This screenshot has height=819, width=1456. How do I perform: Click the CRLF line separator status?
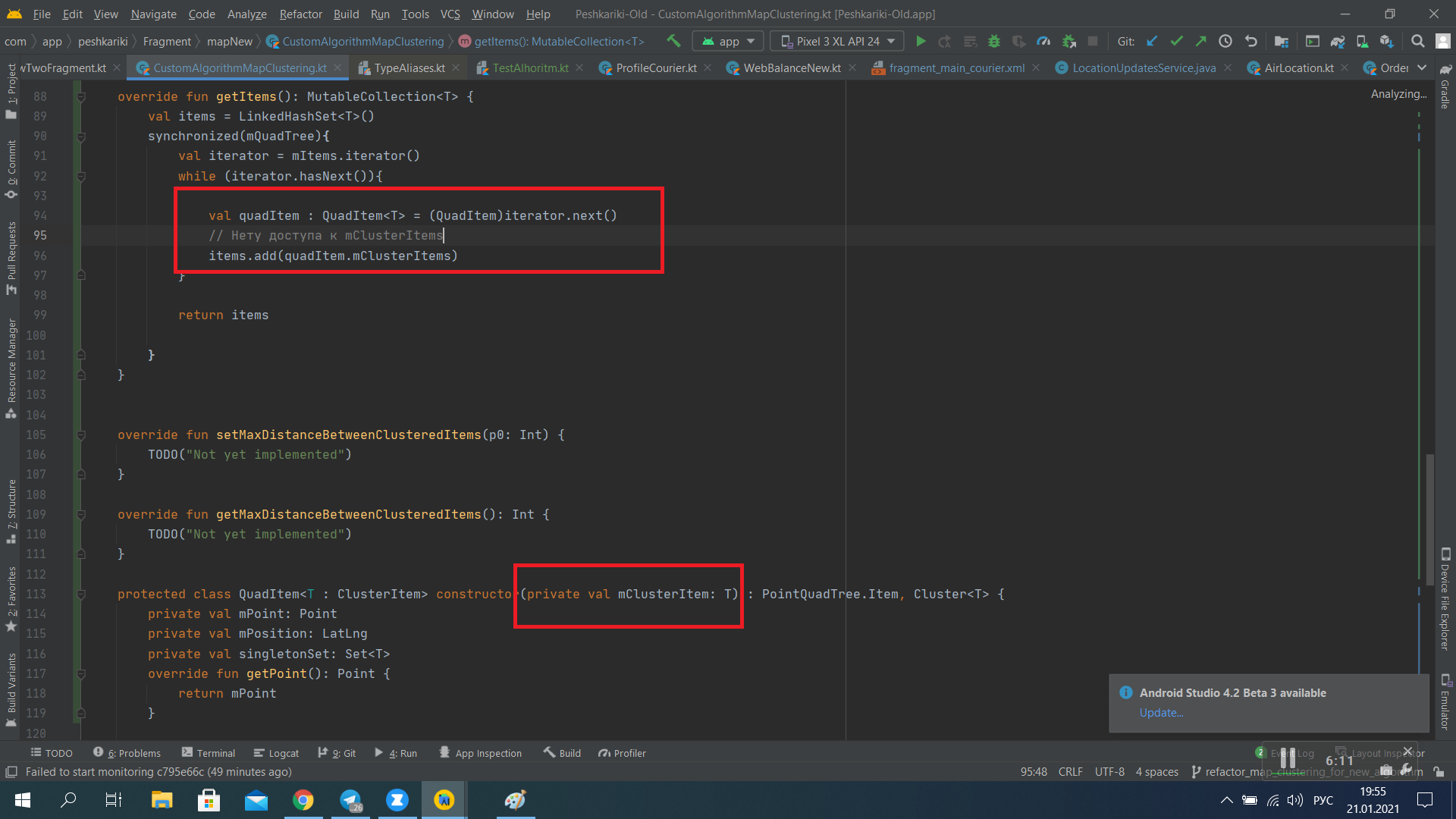[1070, 772]
